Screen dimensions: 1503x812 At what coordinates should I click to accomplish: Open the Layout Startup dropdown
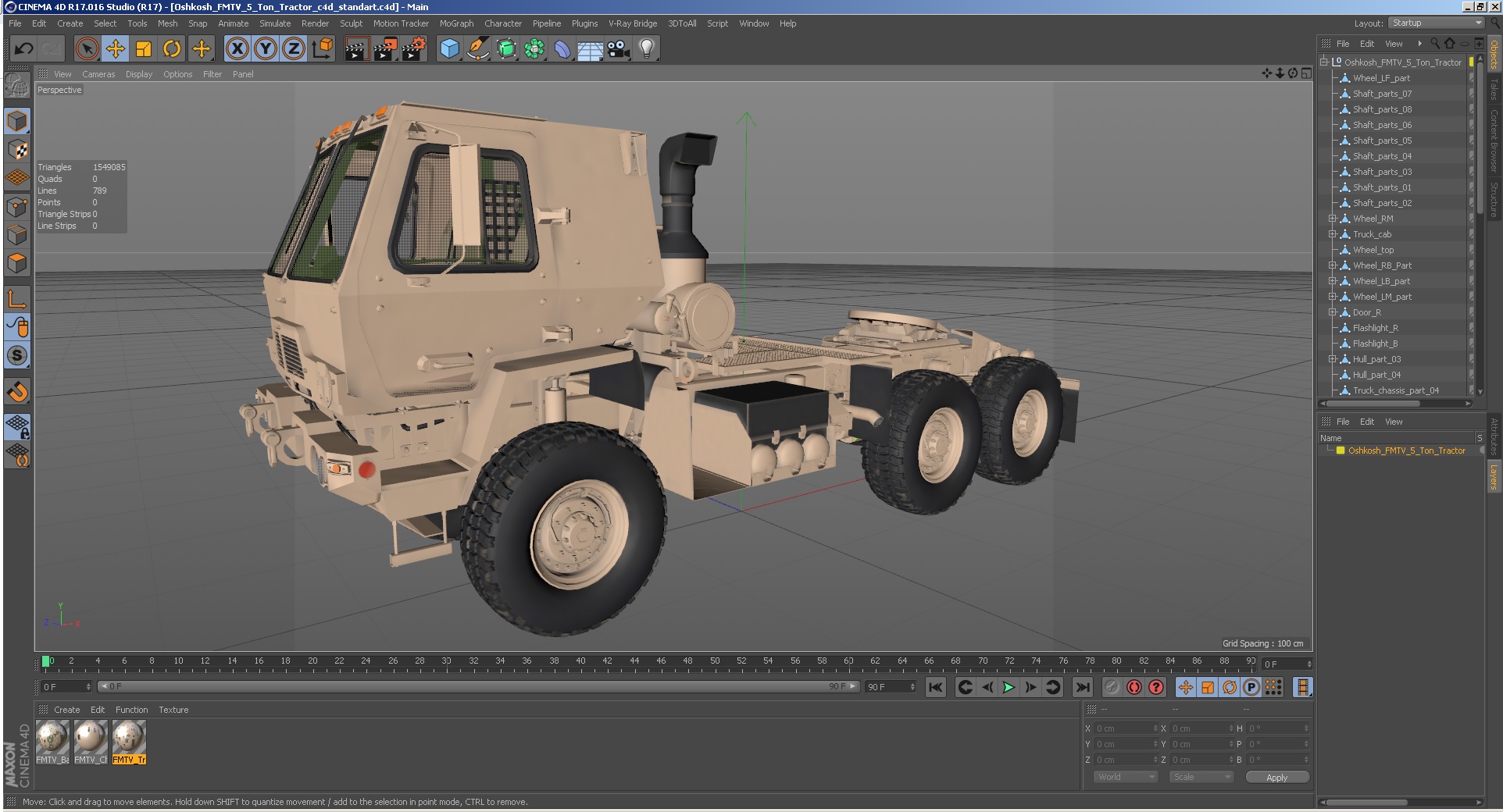[x=1437, y=23]
